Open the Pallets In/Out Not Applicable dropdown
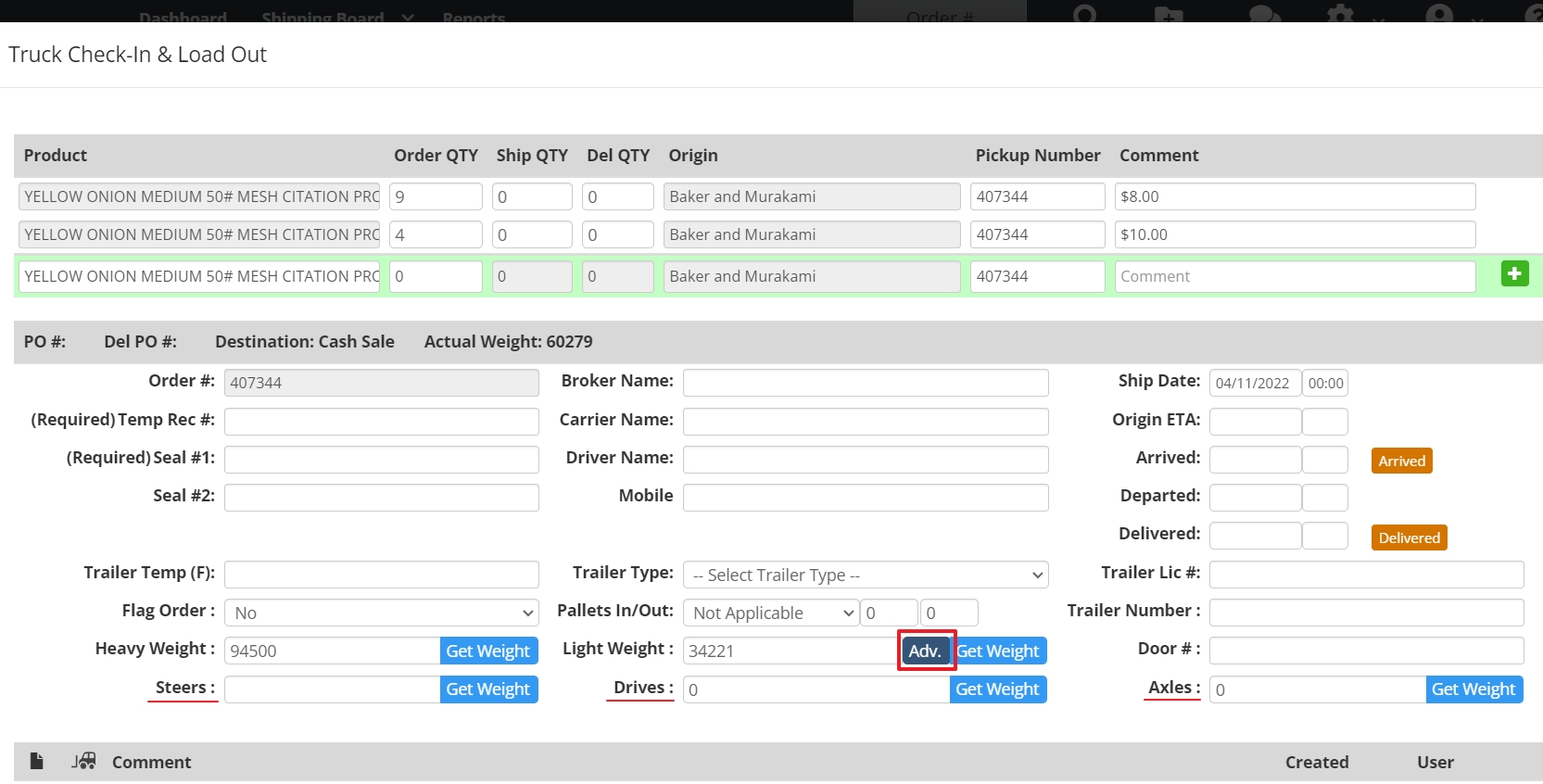1543x784 pixels. tap(771, 613)
